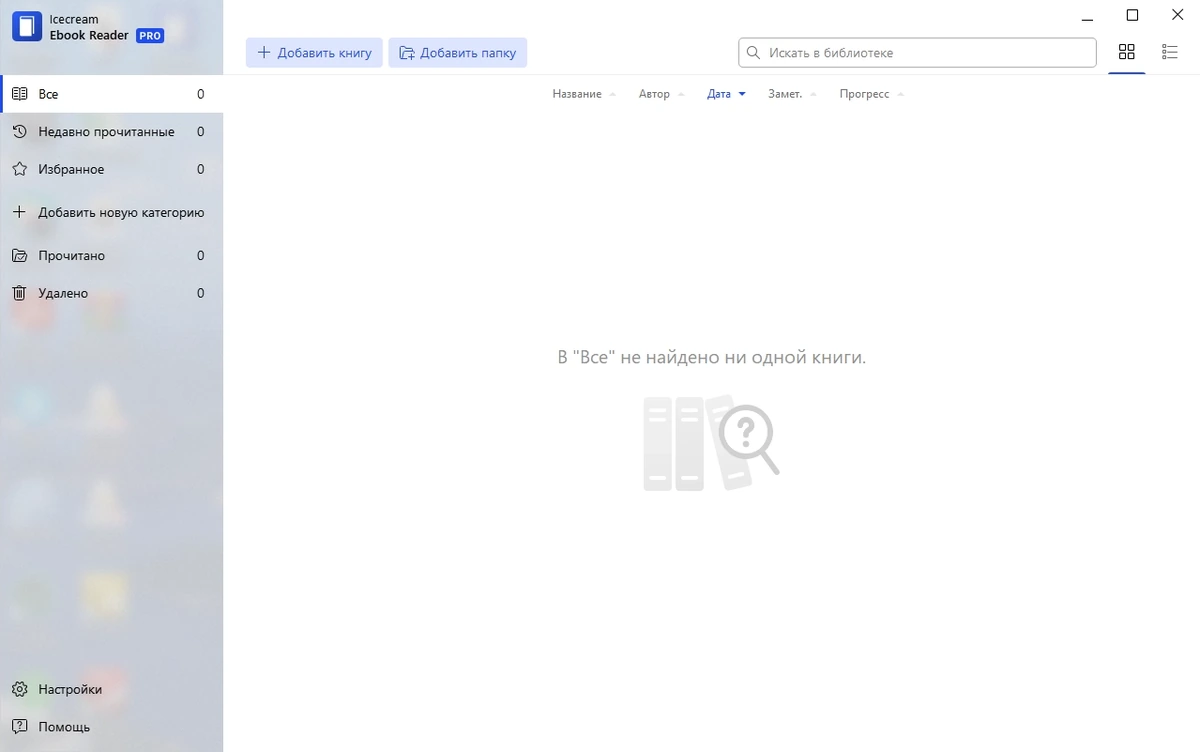Image resolution: width=1200 pixels, height=752 pixels.
Task: Click the Ebook Reader title text
Action: [x=89, y=35]
